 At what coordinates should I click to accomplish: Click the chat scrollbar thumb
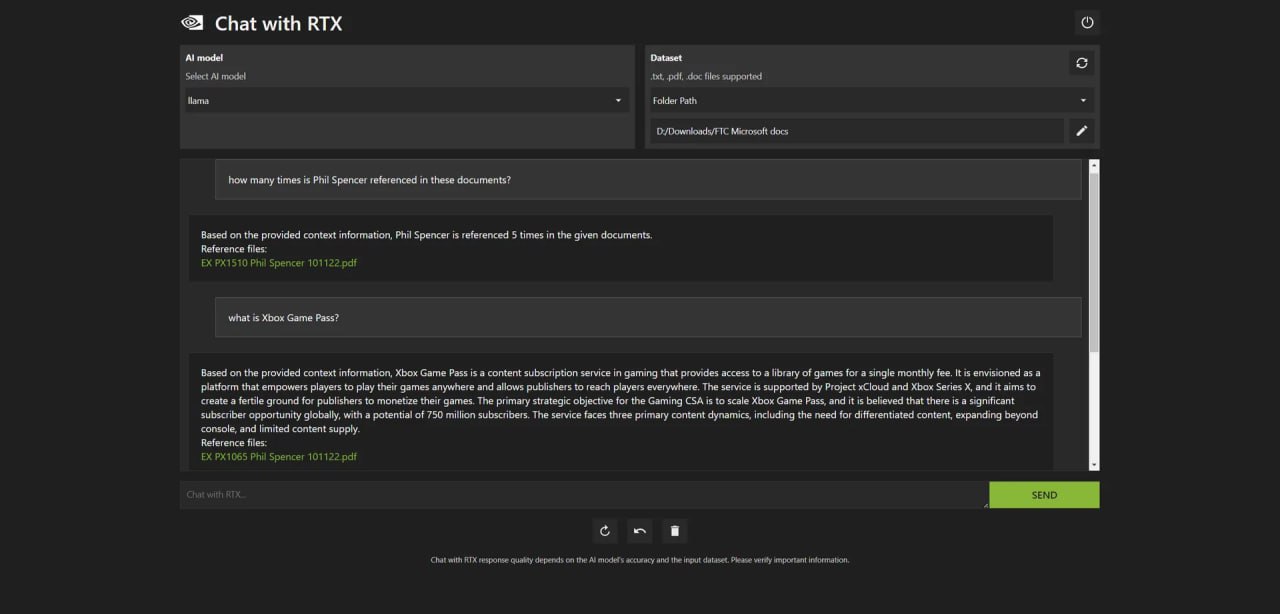point(1094,260)
